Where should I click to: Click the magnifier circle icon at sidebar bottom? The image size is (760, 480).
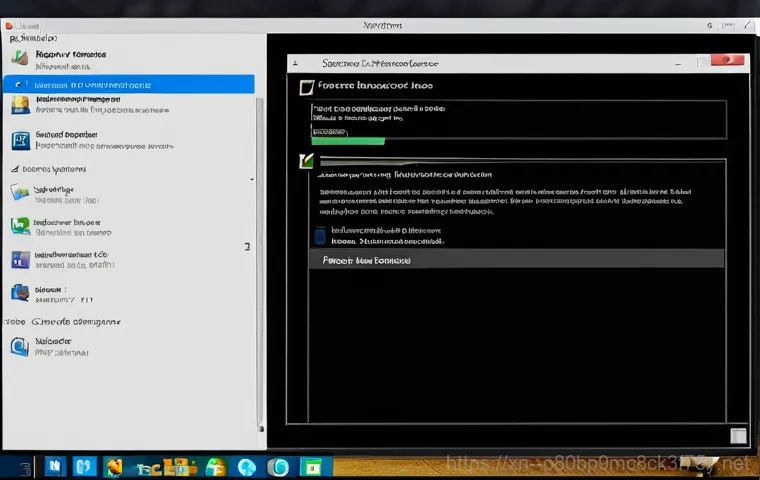pos(20,347)
